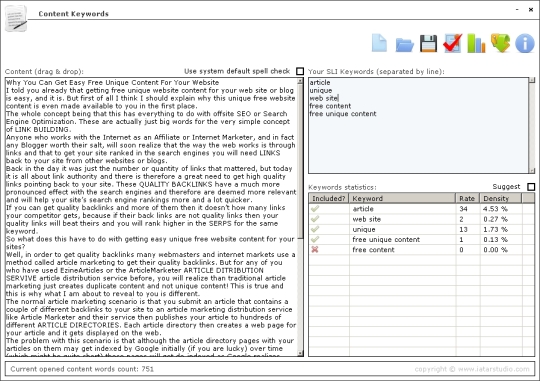Click the 4.53 % density value

tap(495, 209)
